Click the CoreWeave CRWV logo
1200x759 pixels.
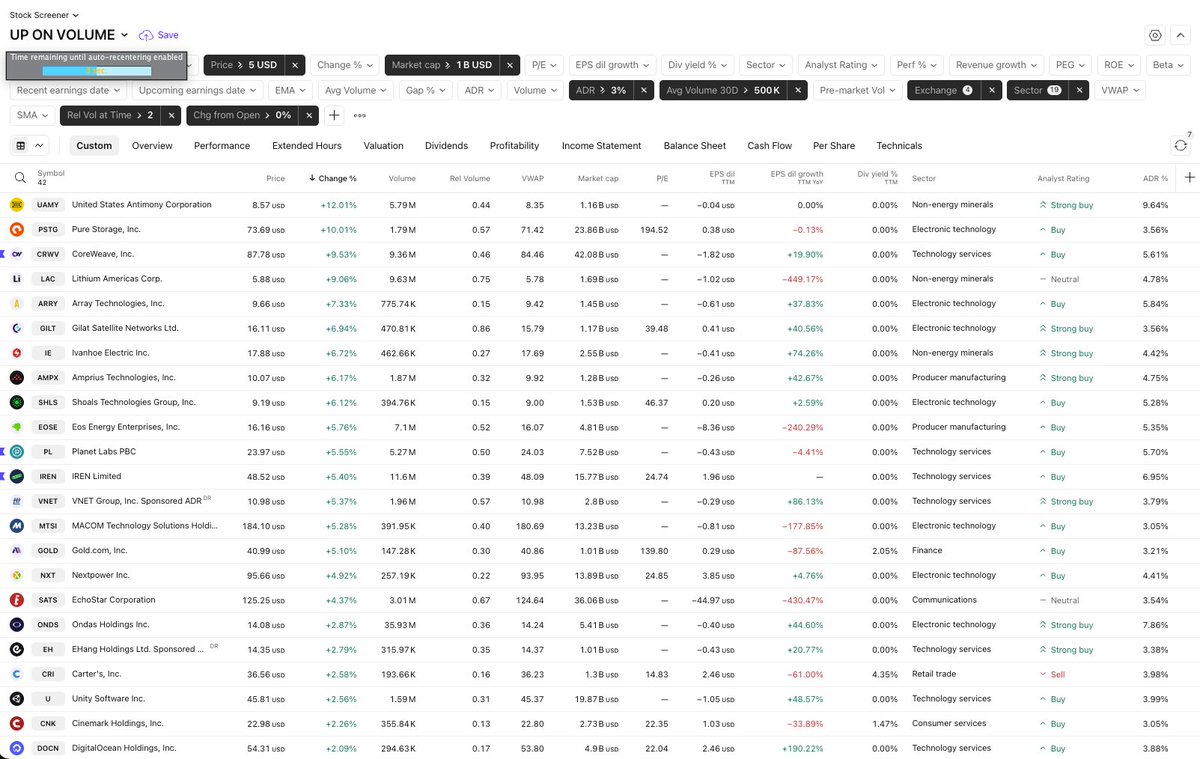(x=17, y=254)
